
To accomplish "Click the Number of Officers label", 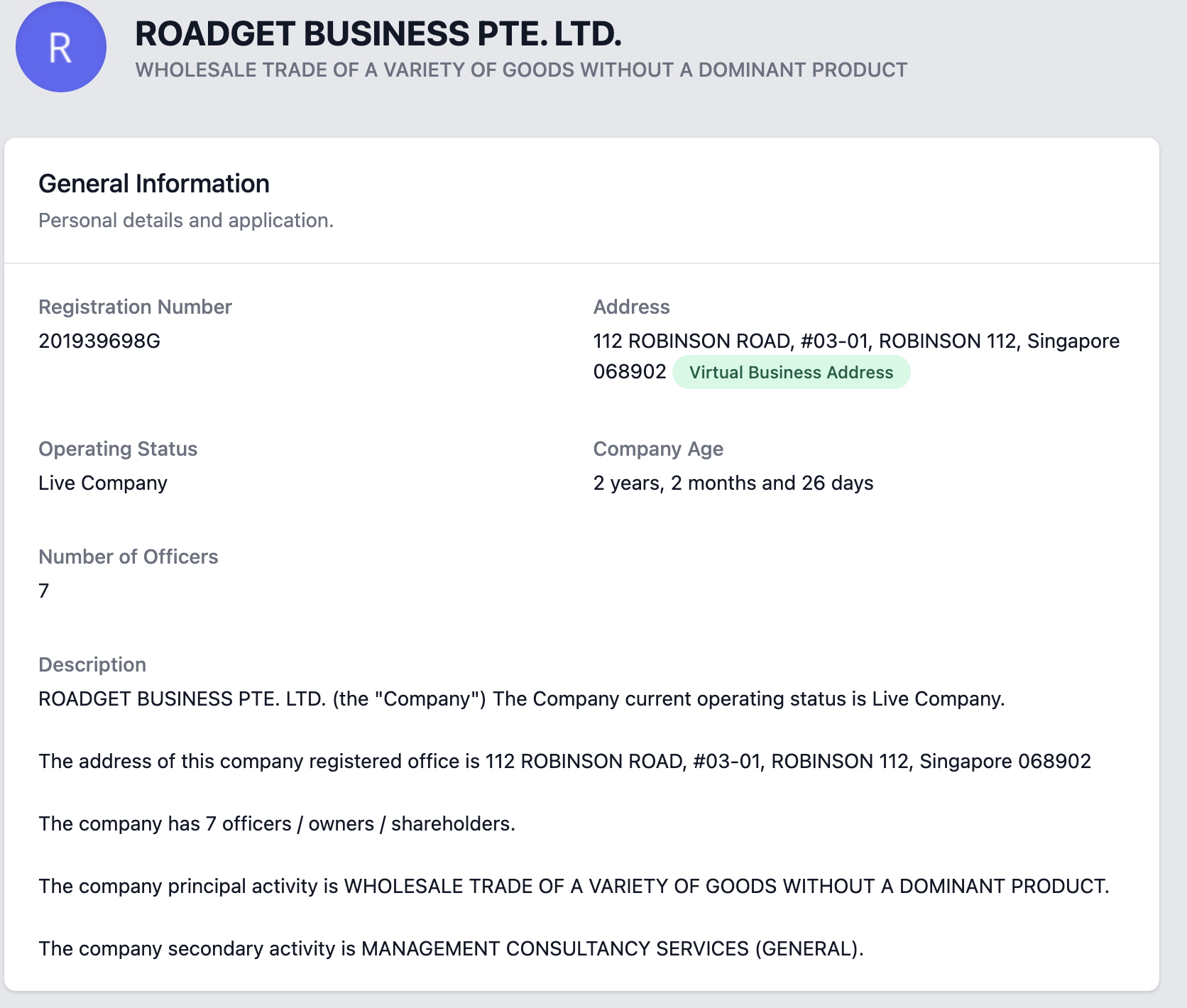I will 128,557.
